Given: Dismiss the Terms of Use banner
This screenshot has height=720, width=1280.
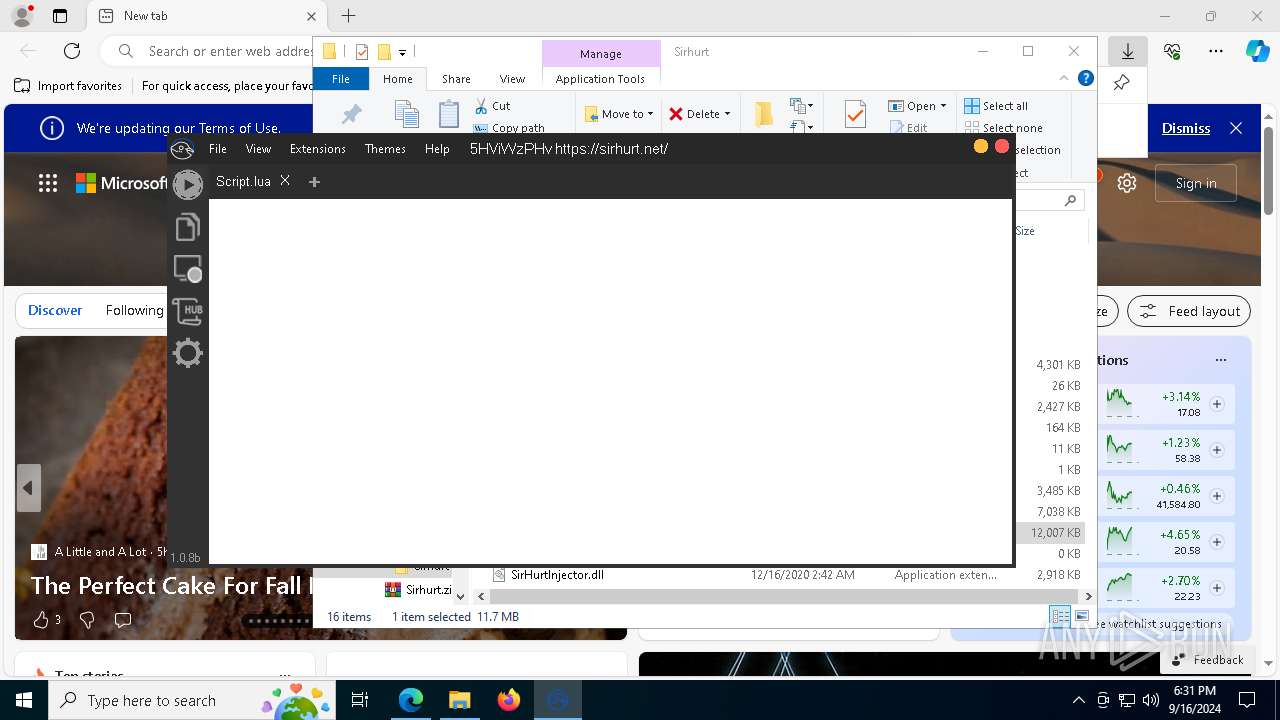Looking at the screenshot, I should [x=1186, y=128].
